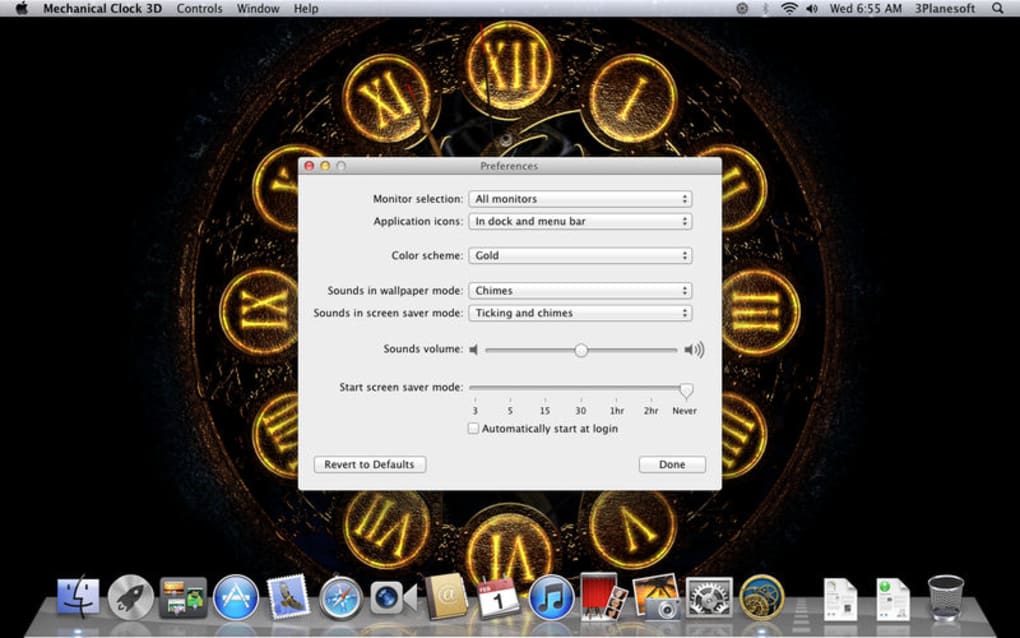
Task: Open the Monitor selection dropdown
Action: (x=580, y=198)
